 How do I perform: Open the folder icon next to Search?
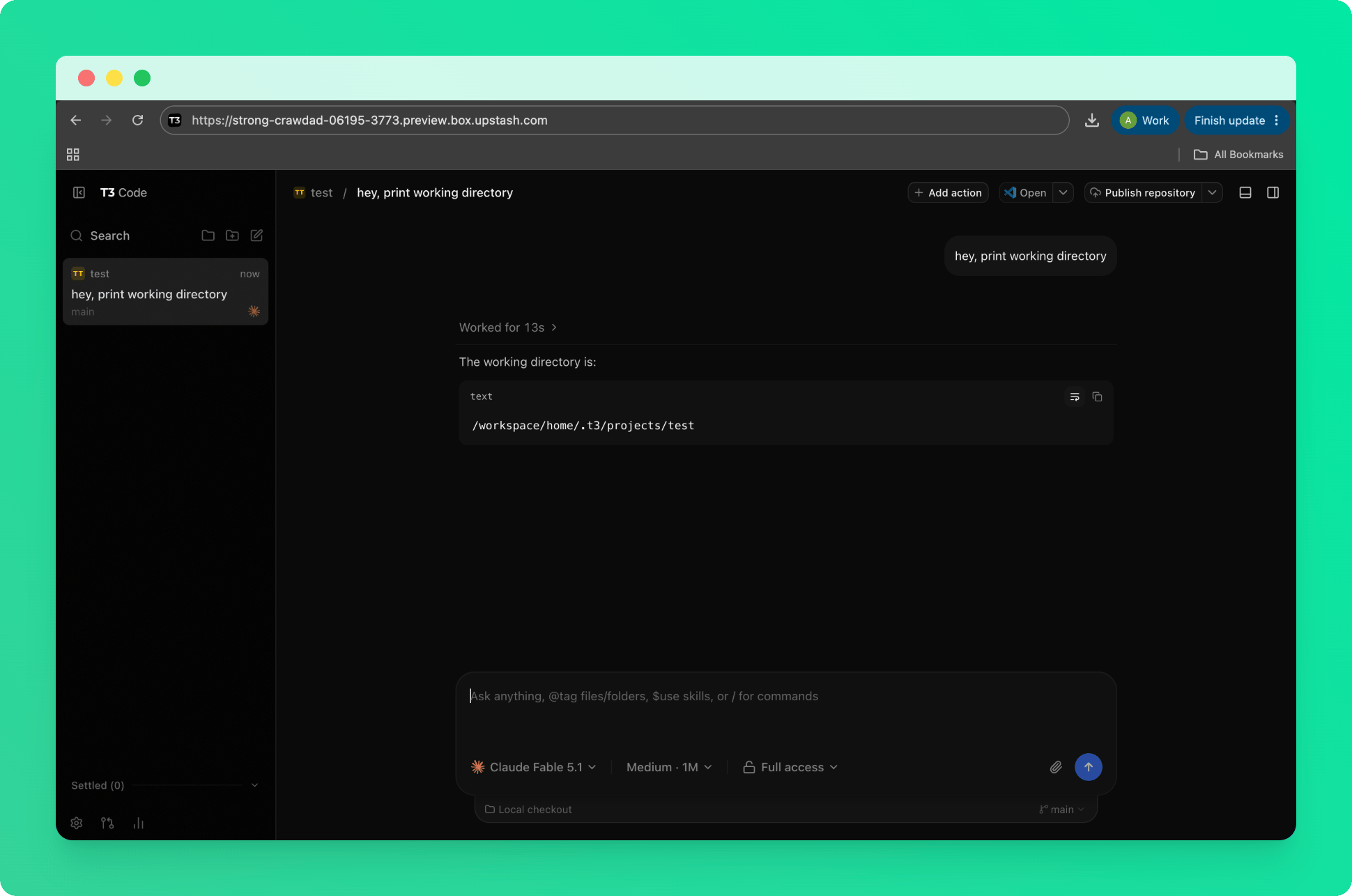(208, 235)
